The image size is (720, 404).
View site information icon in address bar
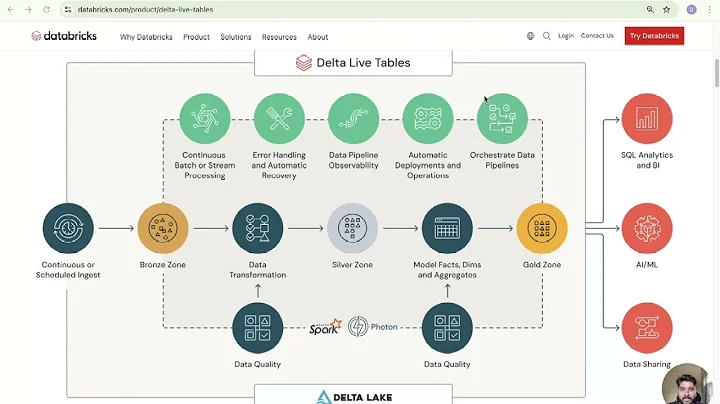point(68,9)
